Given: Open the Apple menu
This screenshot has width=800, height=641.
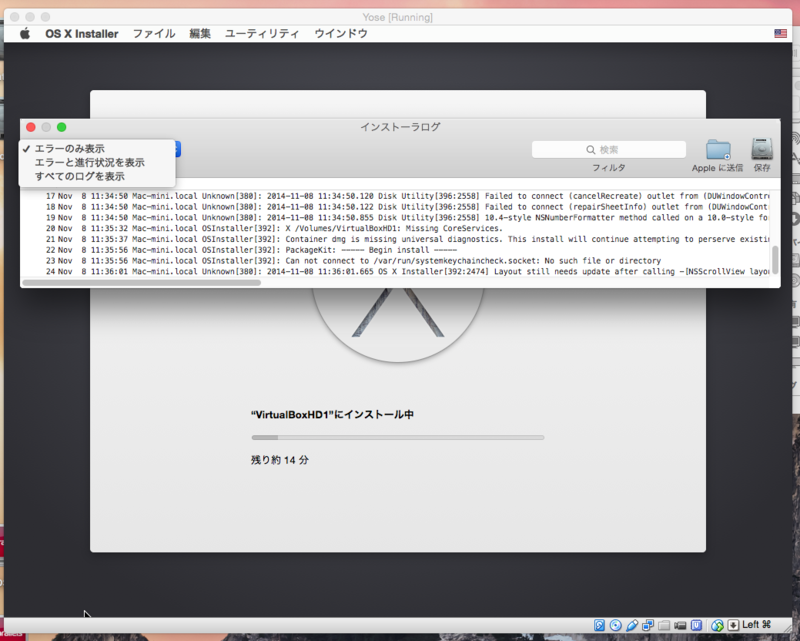Looking at the screenshot, I should point(25,34).
